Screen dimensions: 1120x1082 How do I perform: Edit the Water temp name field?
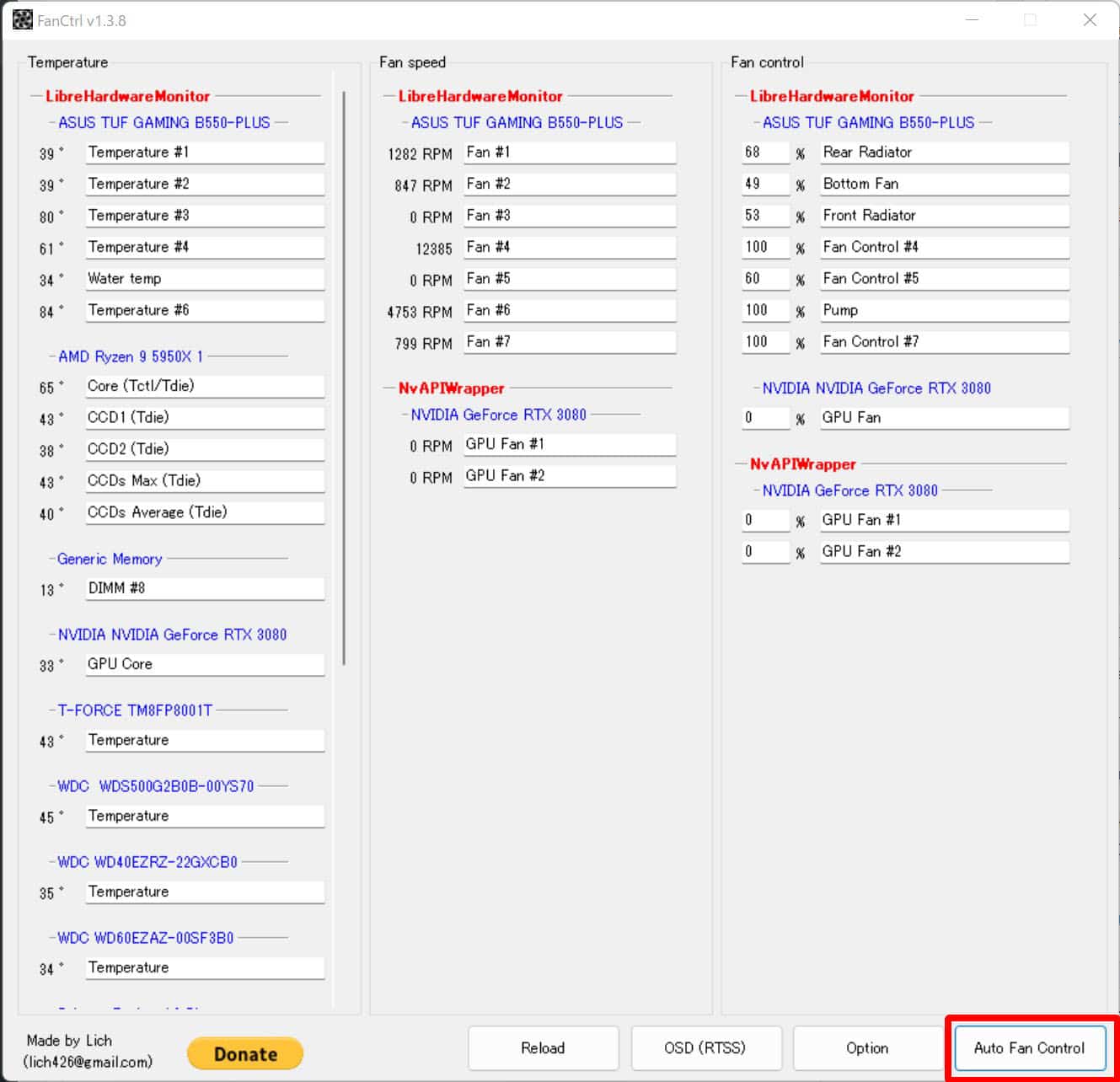click(x=205, y=279)
